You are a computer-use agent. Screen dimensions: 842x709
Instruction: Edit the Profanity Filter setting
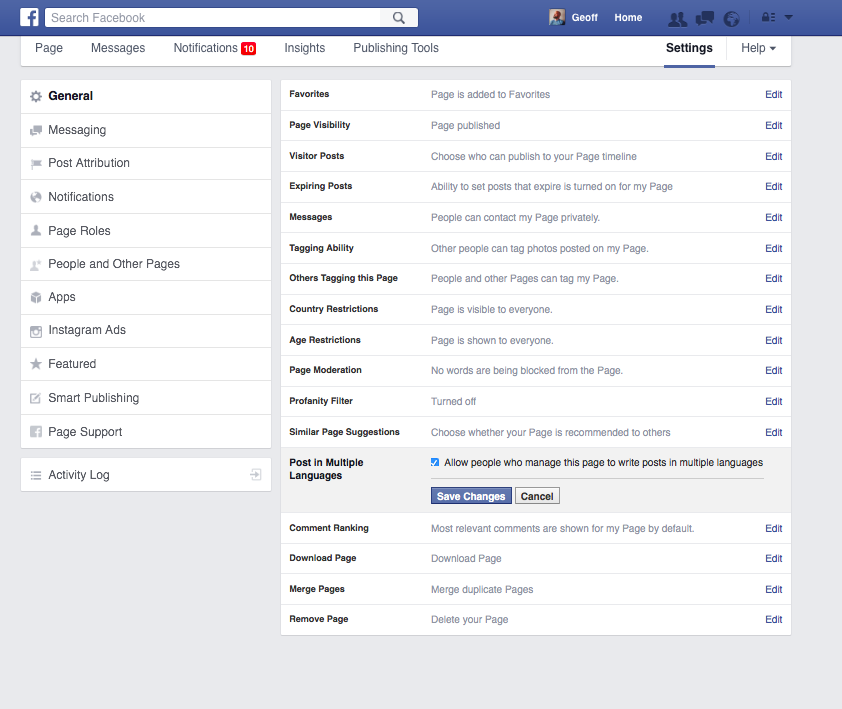pos(773,401)
